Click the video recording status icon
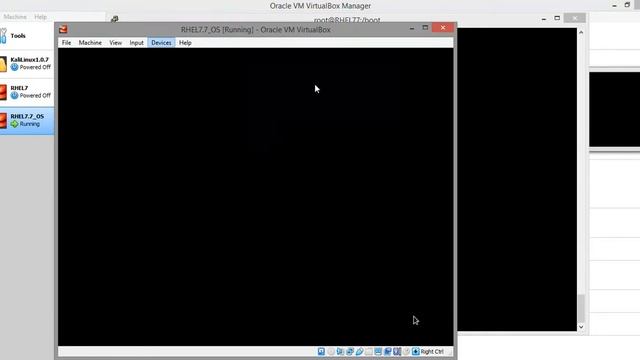 (x=387, y=351)
